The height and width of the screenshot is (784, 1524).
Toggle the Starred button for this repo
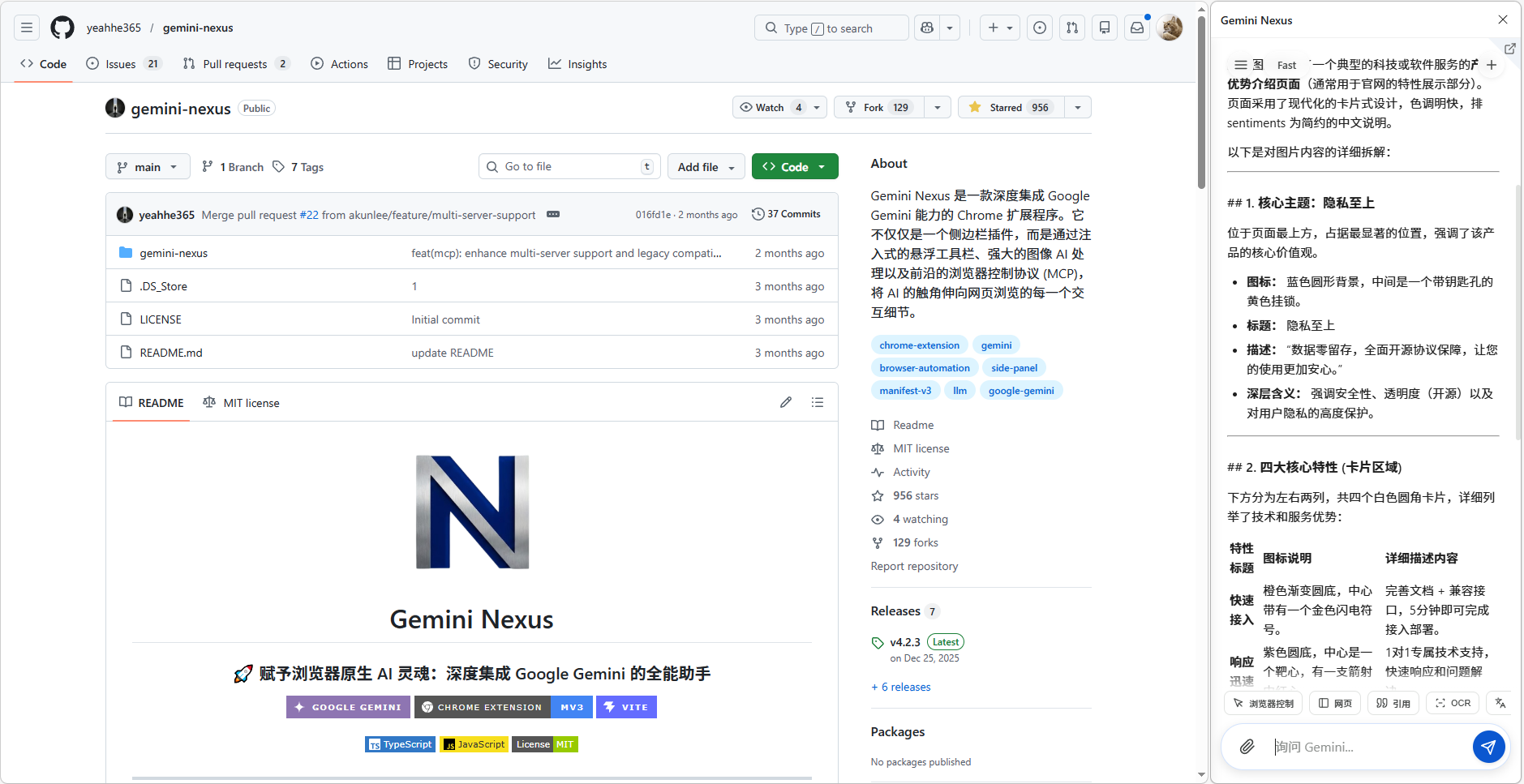pos(1011,107)
